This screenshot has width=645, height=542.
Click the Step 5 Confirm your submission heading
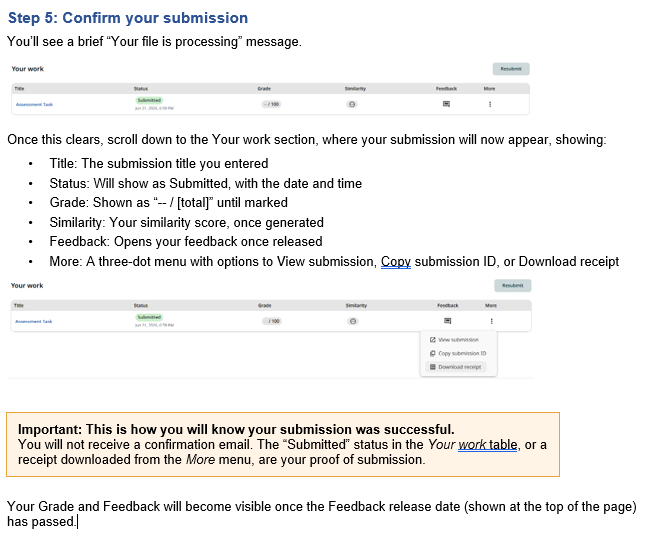[x=128, y=18]
